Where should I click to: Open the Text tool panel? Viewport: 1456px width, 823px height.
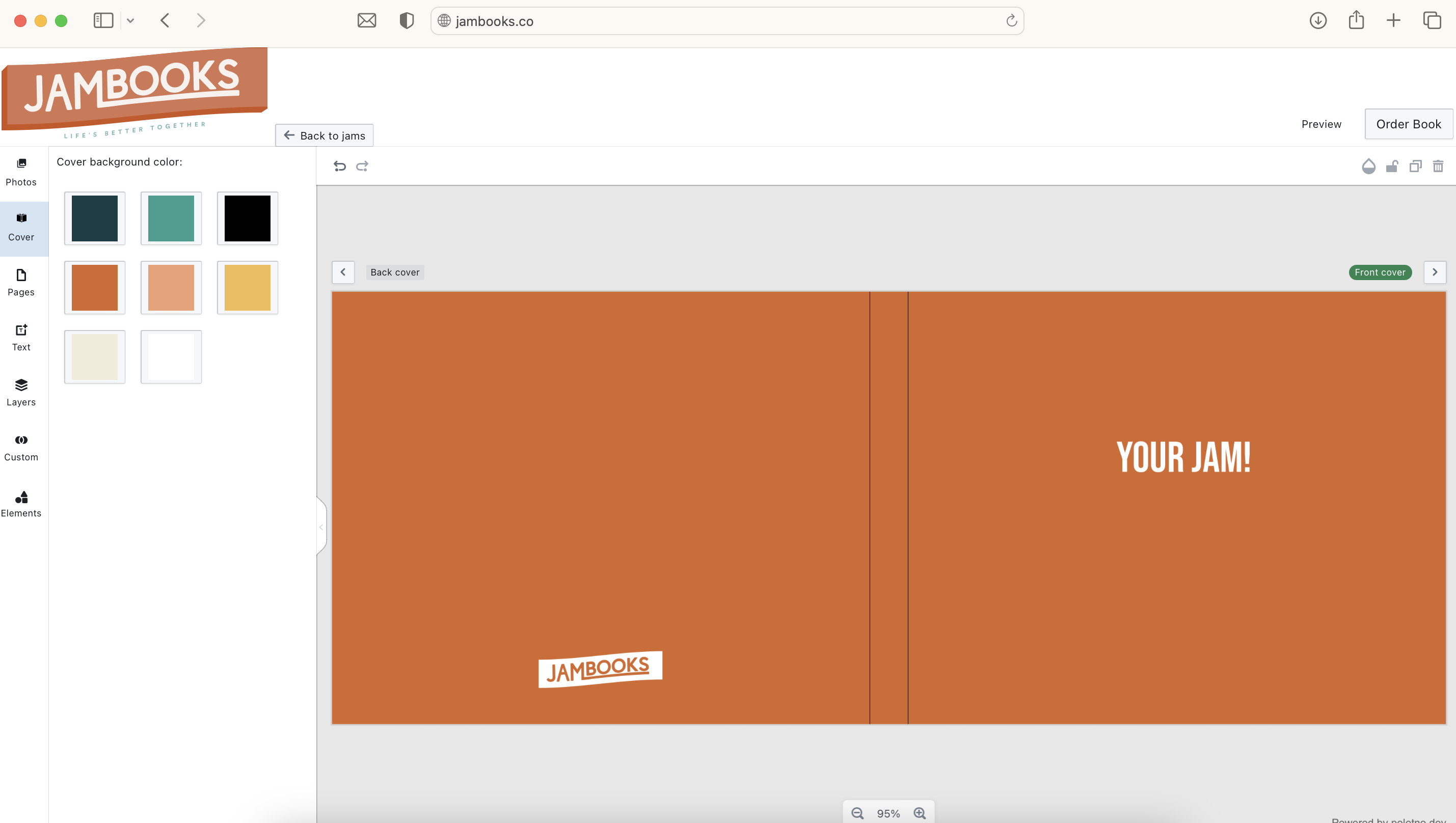[21, 338]
